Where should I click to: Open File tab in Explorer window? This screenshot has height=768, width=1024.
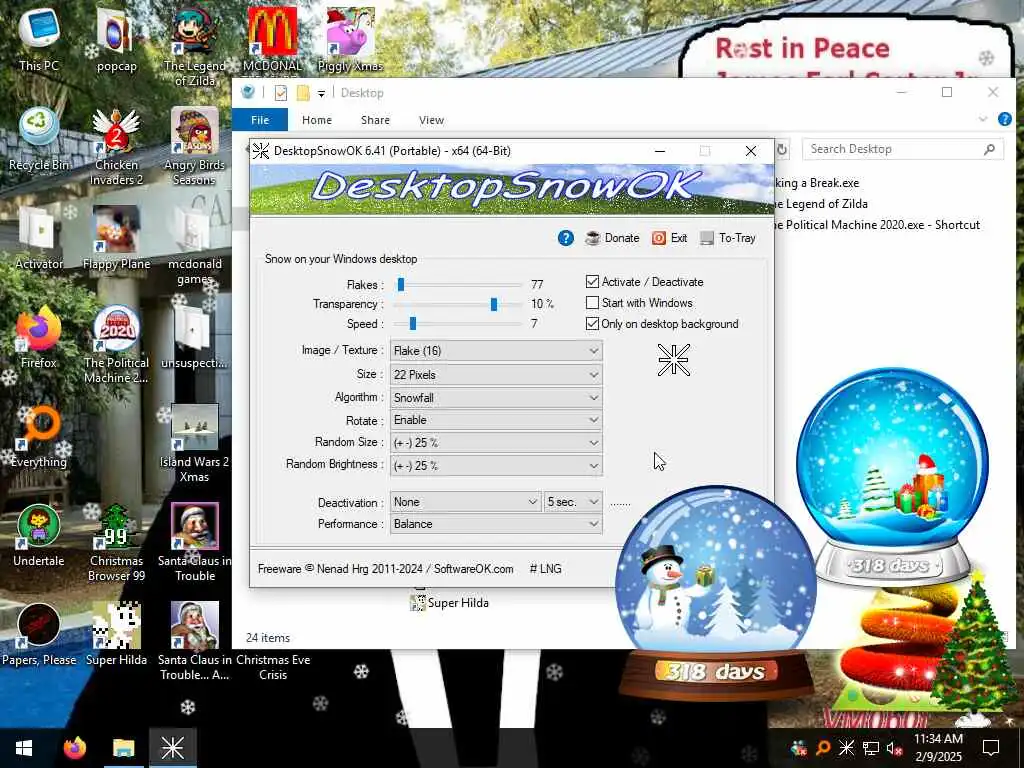pos(260,120)
